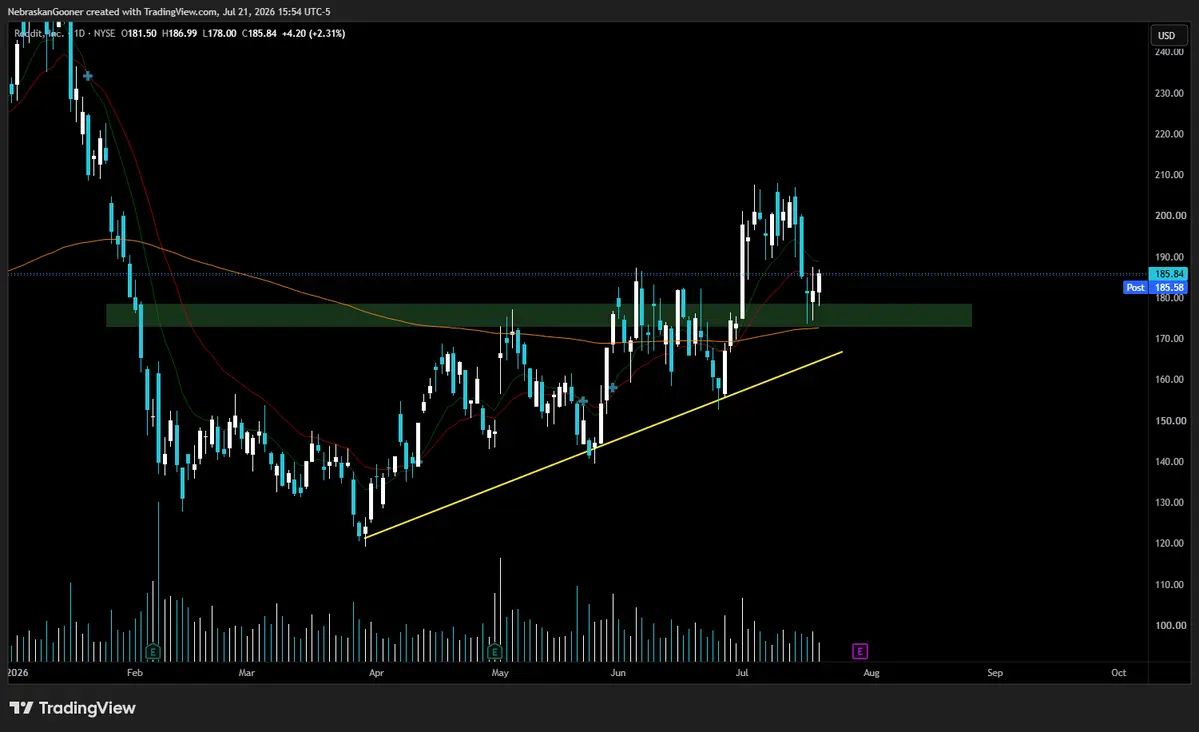This screenshot has height=732, width=1199.
Task: Click the green earnings E icon near Feb
Action: [153, 652]
